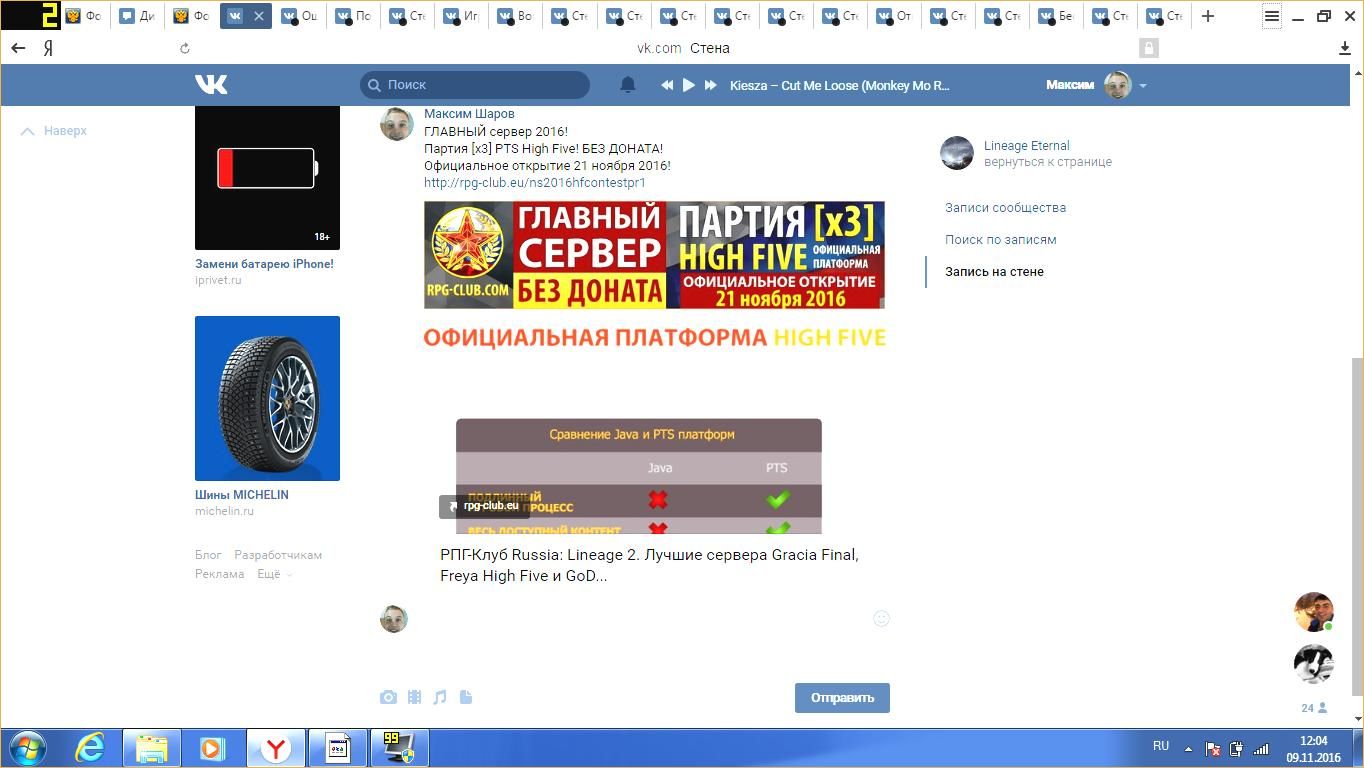Click RU language indicator in tray
Screen dimensions: 1364x768
tap(1161, 746)
